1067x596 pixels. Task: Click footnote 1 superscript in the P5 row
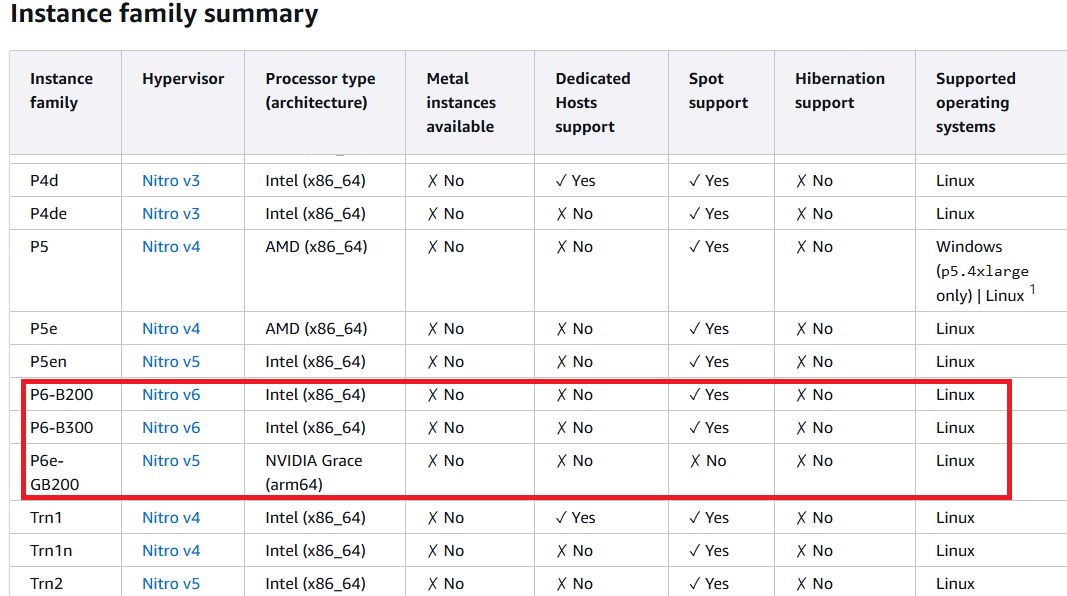(1033, 290)
